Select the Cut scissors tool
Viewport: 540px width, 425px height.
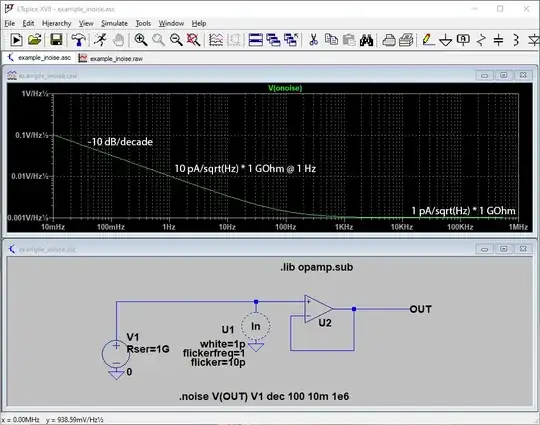[x=313, y=40]
